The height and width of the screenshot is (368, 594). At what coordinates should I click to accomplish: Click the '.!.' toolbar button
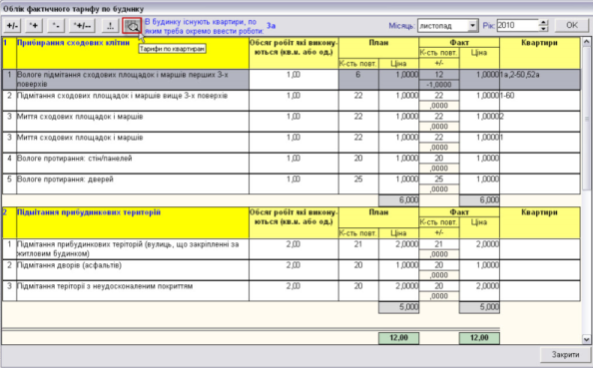click(110, 26)
